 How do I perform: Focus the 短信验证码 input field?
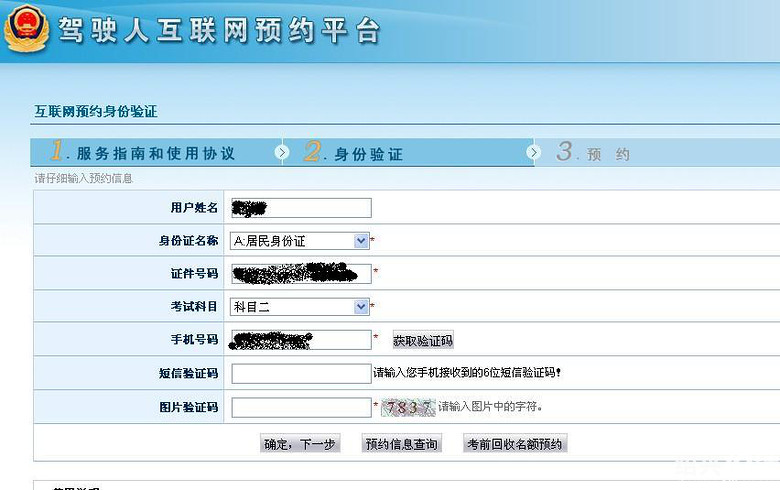click(301, 374)
